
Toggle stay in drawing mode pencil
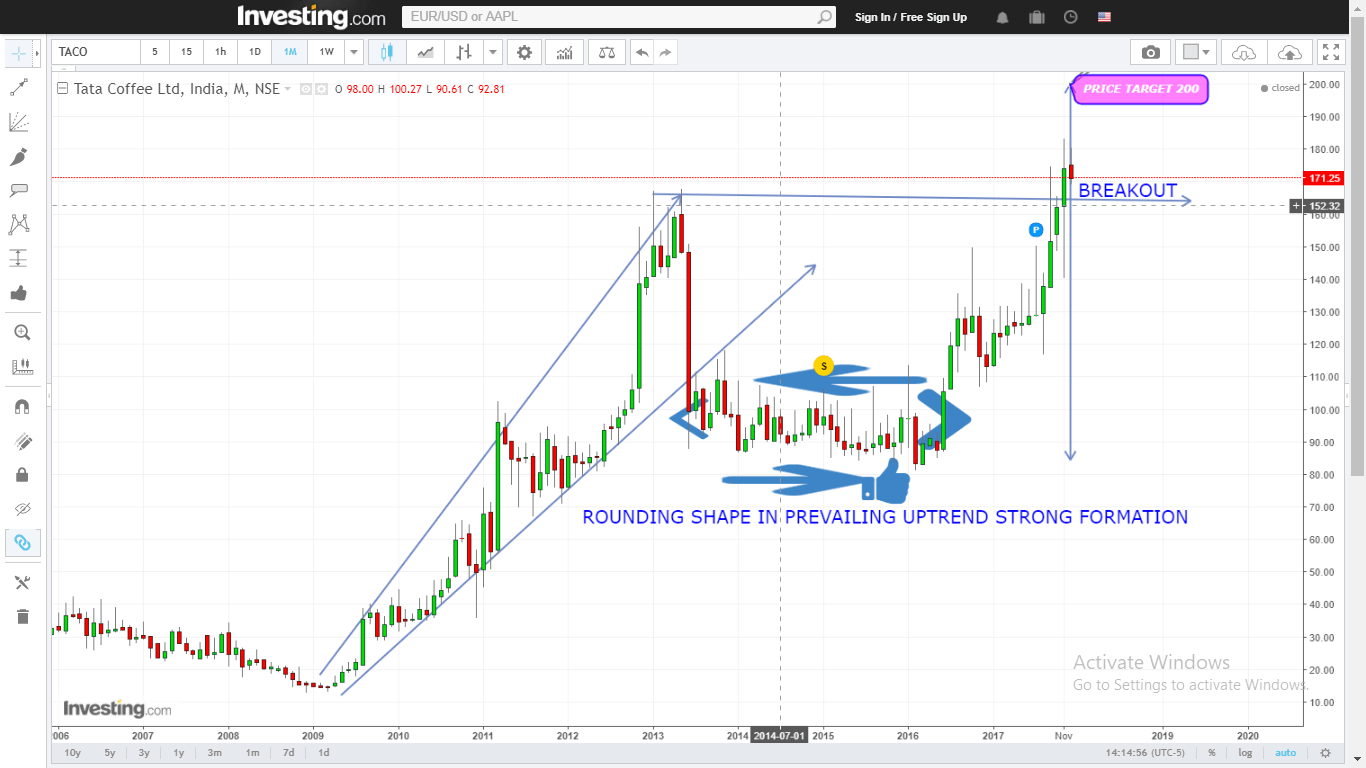(22, 441)
